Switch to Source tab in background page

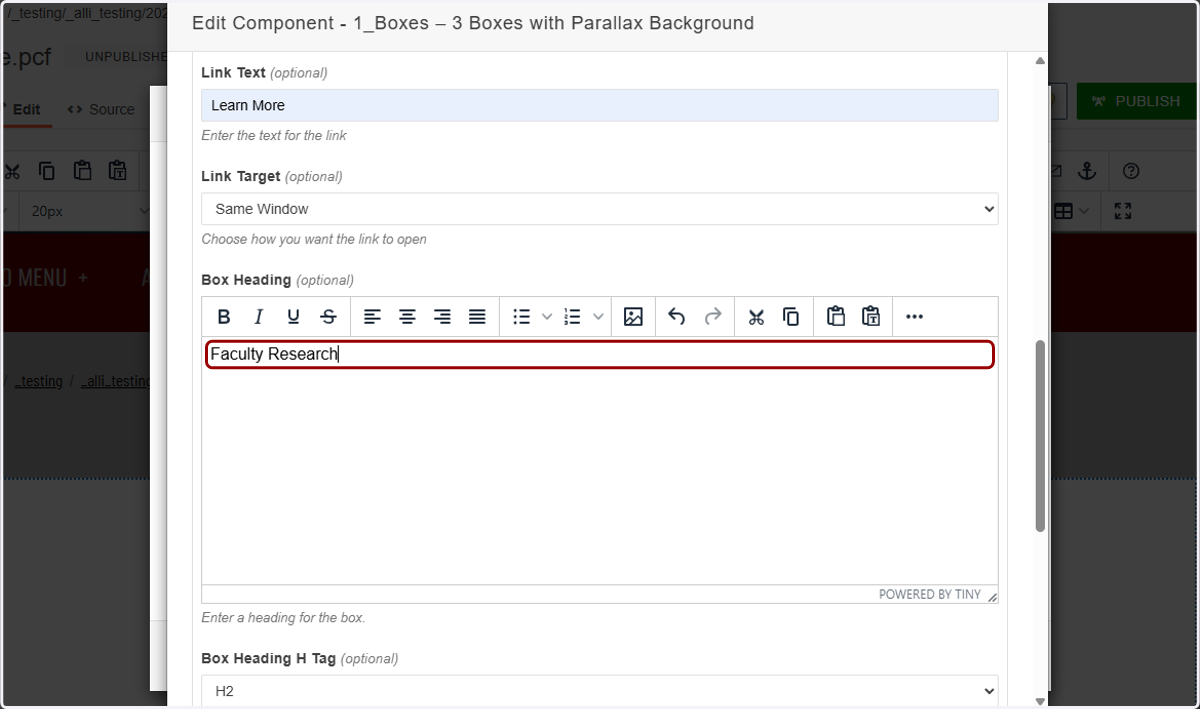point(101,110)
